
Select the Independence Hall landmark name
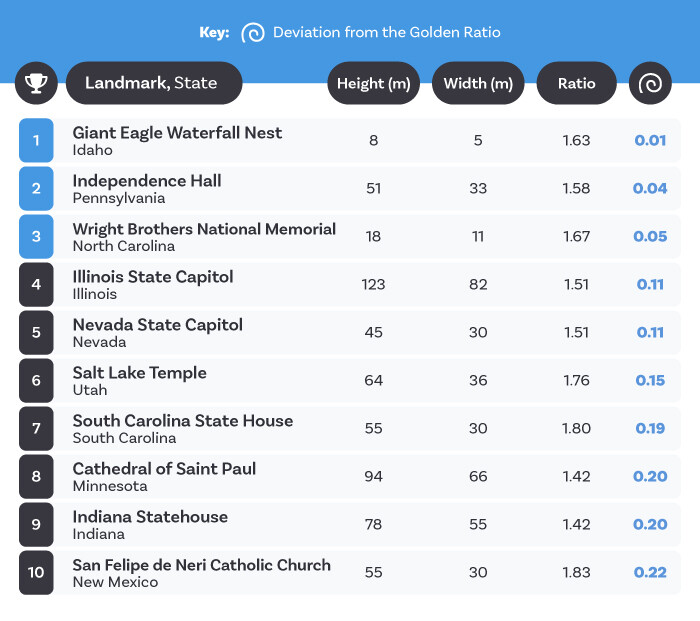tap(147, 181)
